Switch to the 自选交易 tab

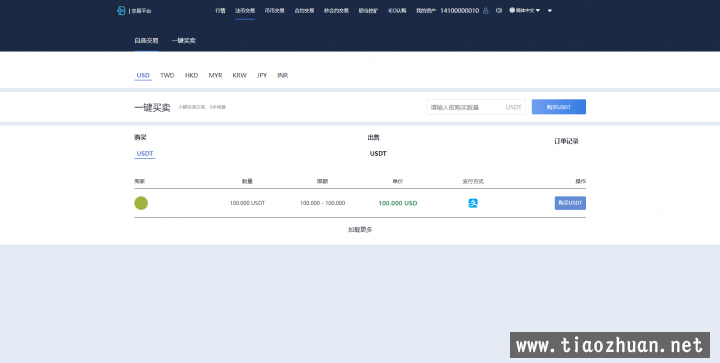(146, 40)
